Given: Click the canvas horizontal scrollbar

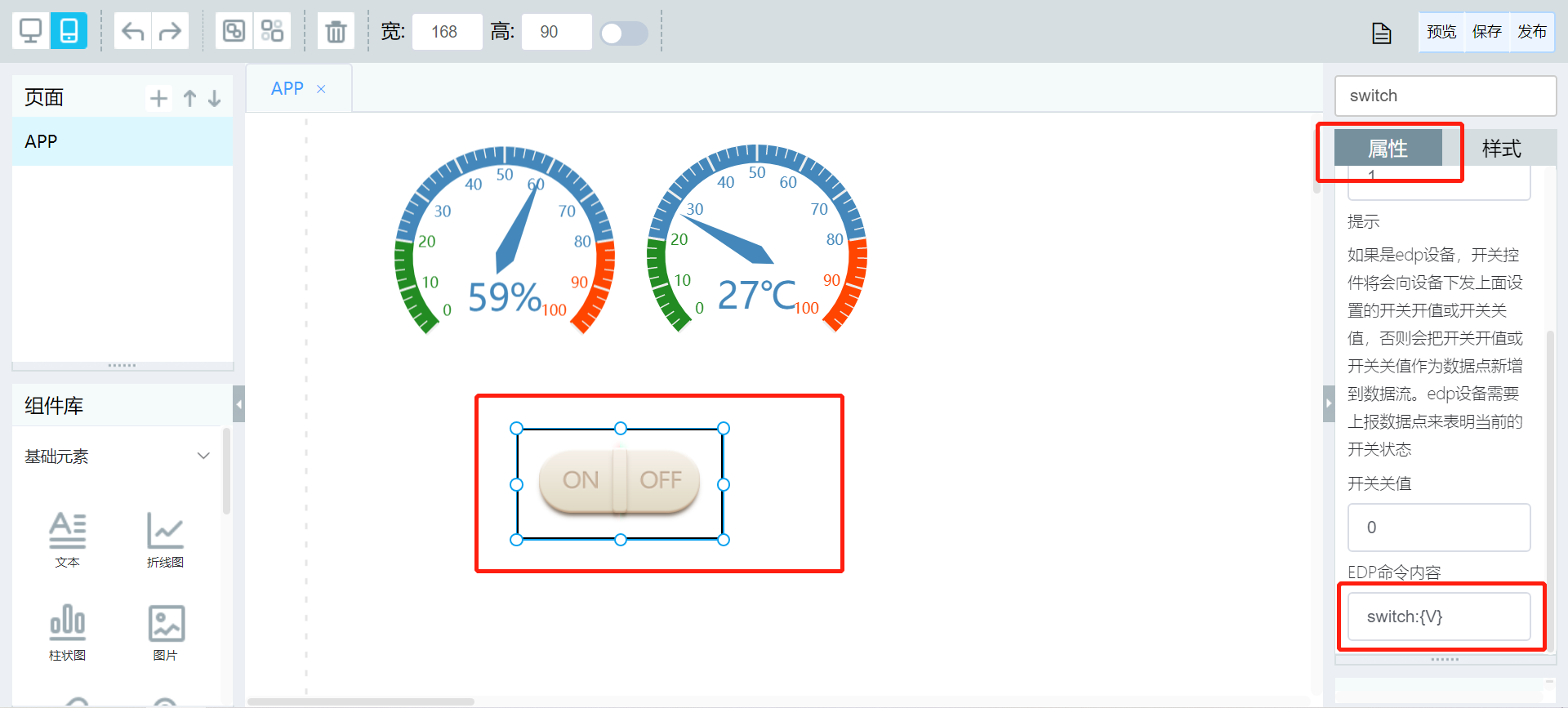Looking at the screenshot, I should click(361, 701).
